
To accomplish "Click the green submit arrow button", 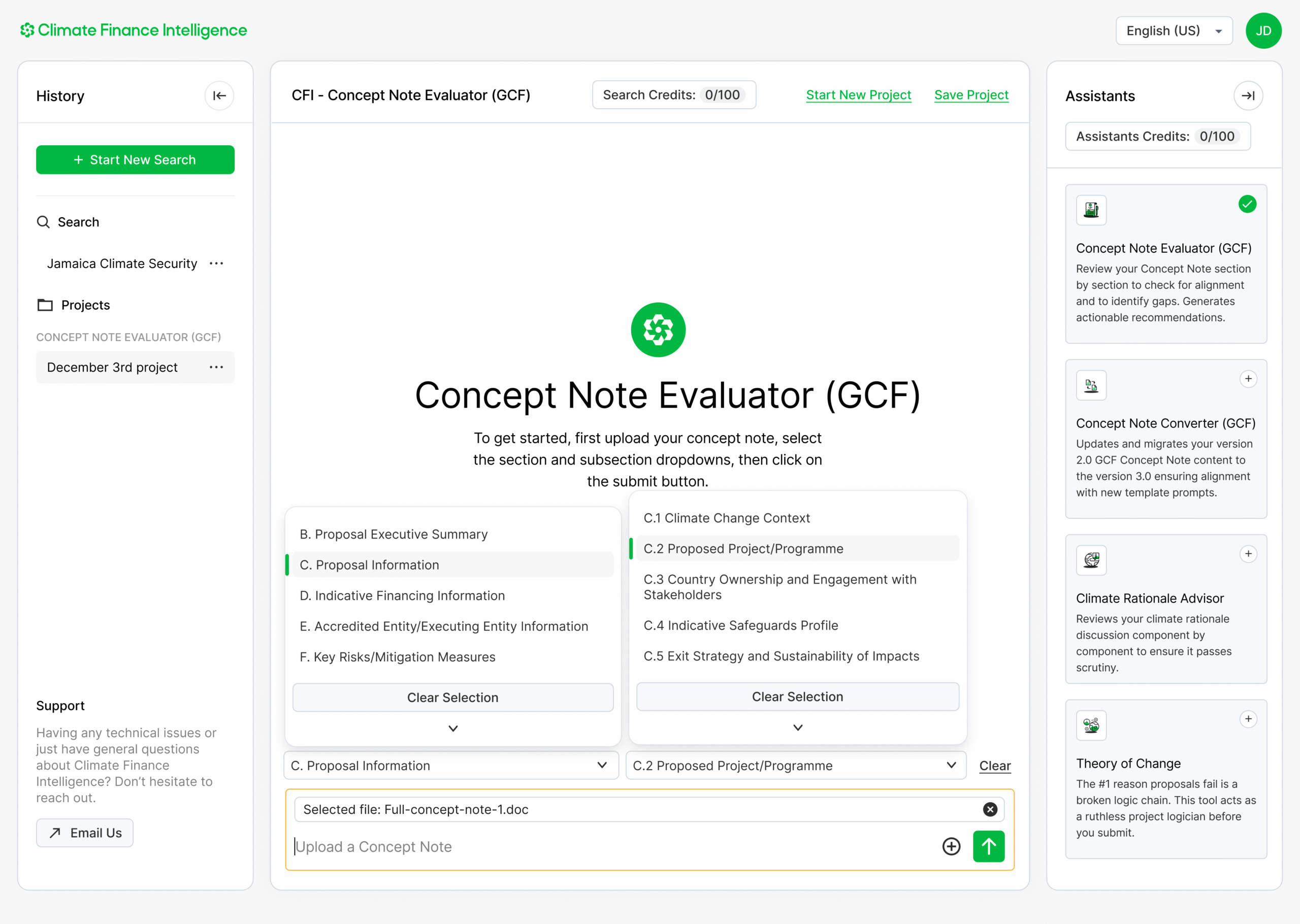I will click(x=988, y=846).
